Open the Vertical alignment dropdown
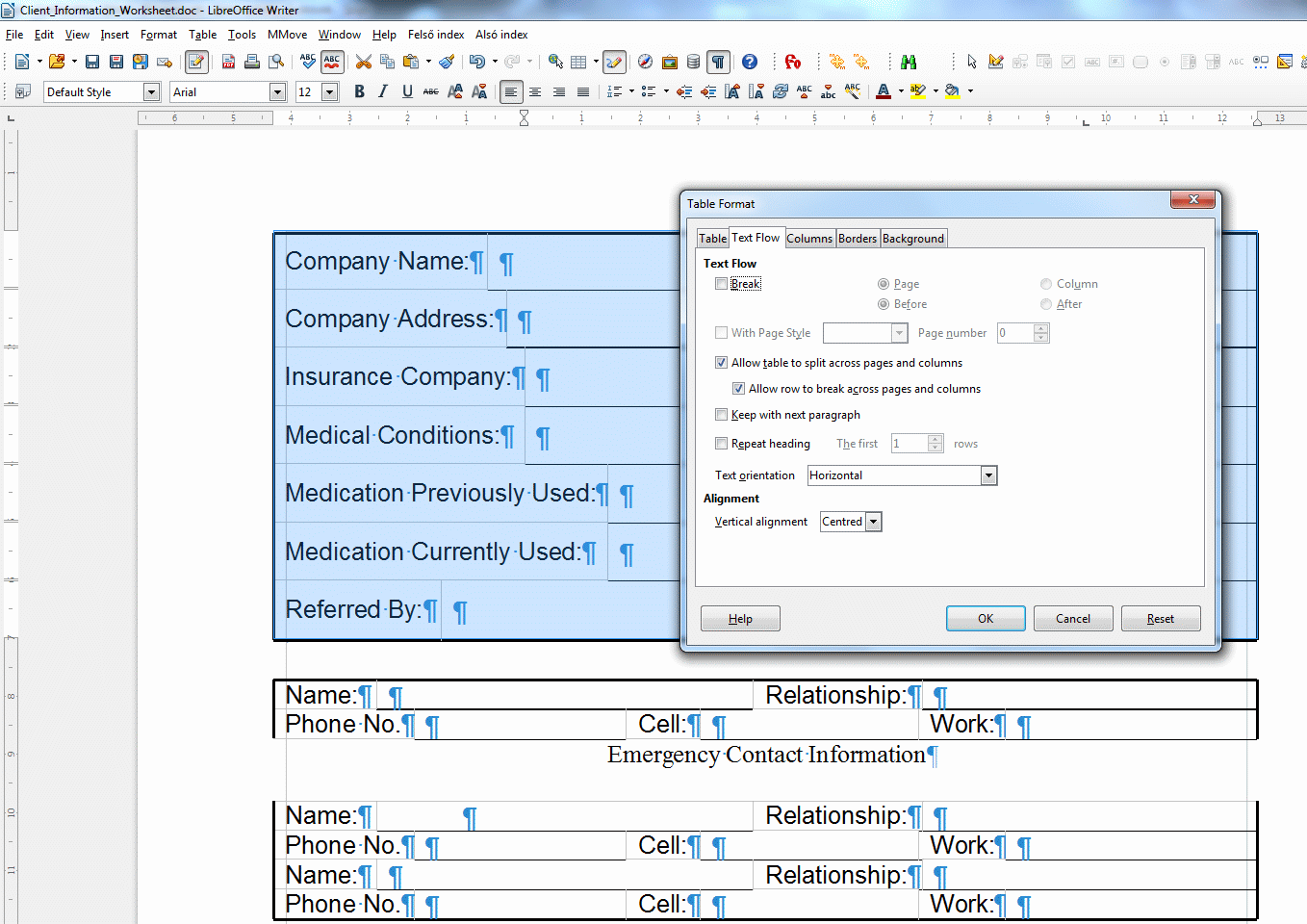This screenshot has height=924, width=1307. (x=873, y=522)
